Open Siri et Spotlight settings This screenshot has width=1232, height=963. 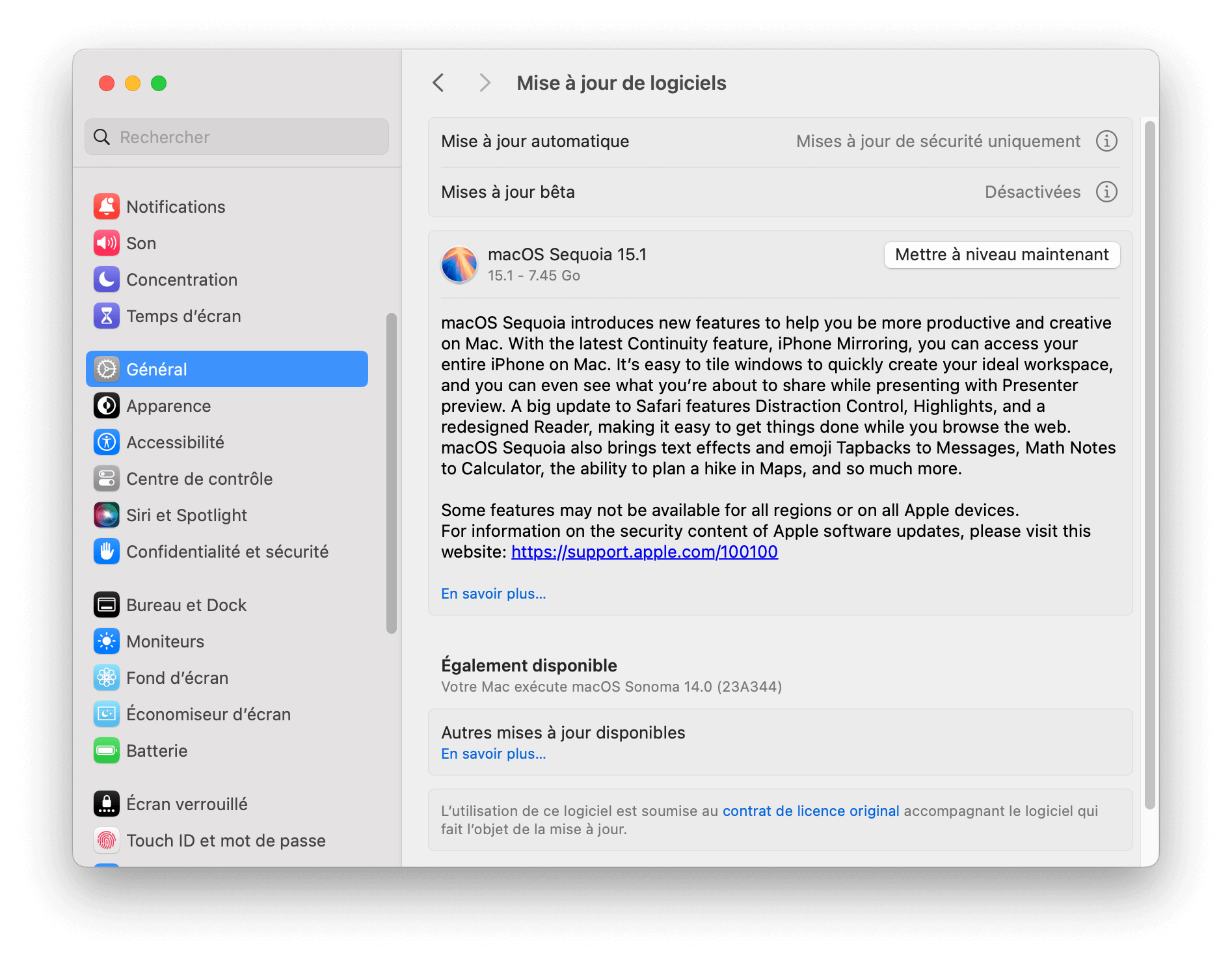[227, 515]
